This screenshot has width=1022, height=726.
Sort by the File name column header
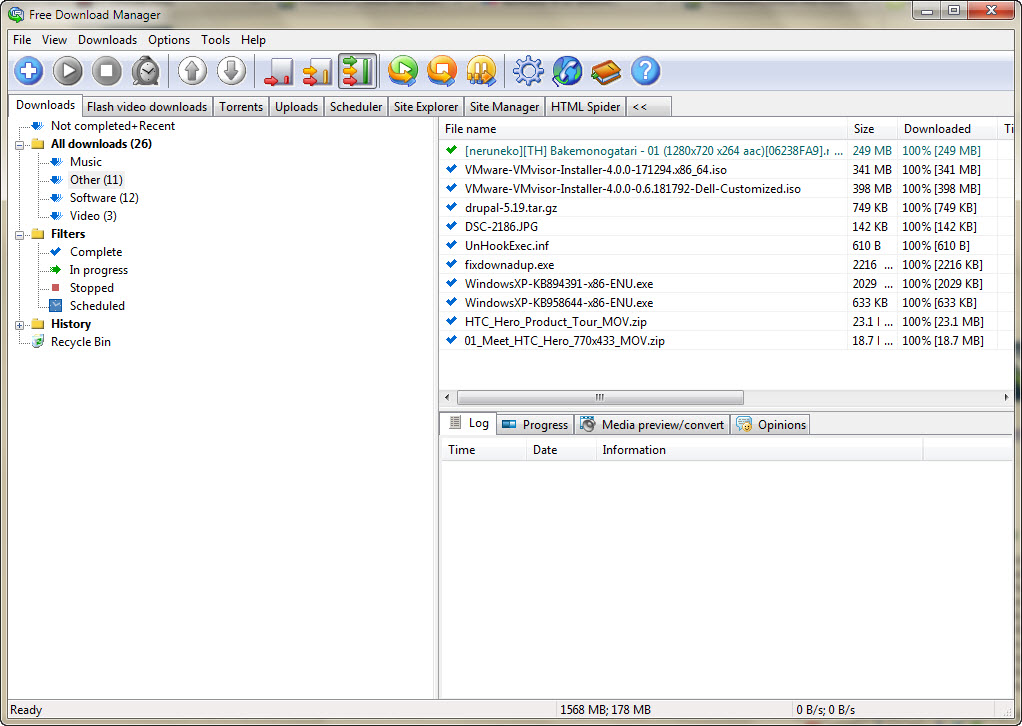tap(643, 129)
